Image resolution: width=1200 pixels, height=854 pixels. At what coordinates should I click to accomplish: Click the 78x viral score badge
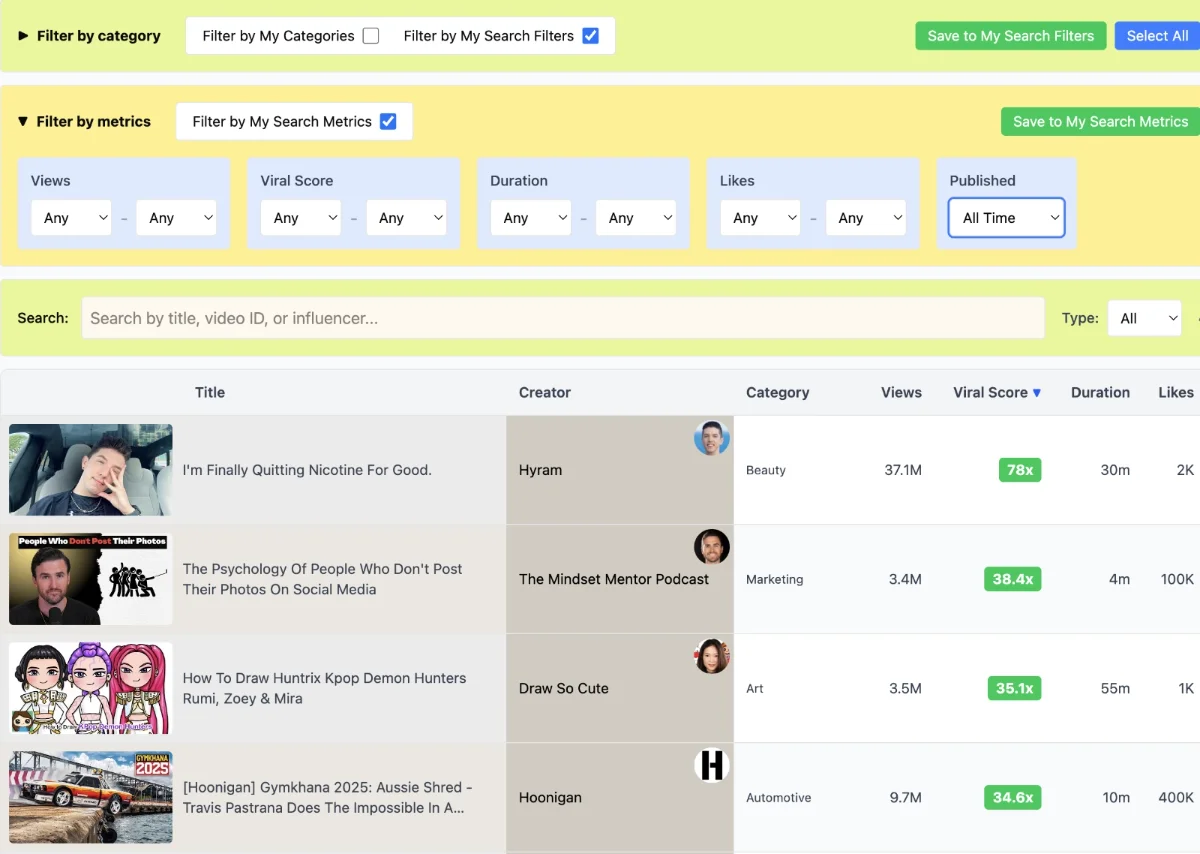click(1019, 470)
